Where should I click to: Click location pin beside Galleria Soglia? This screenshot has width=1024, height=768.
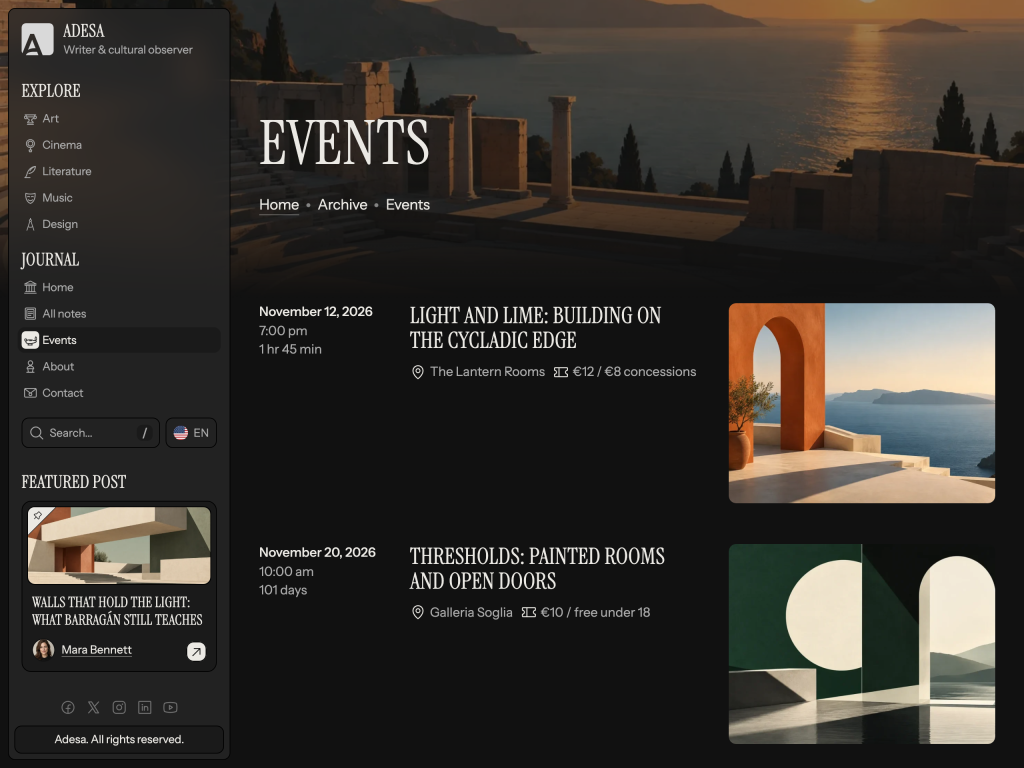(417, 613)
